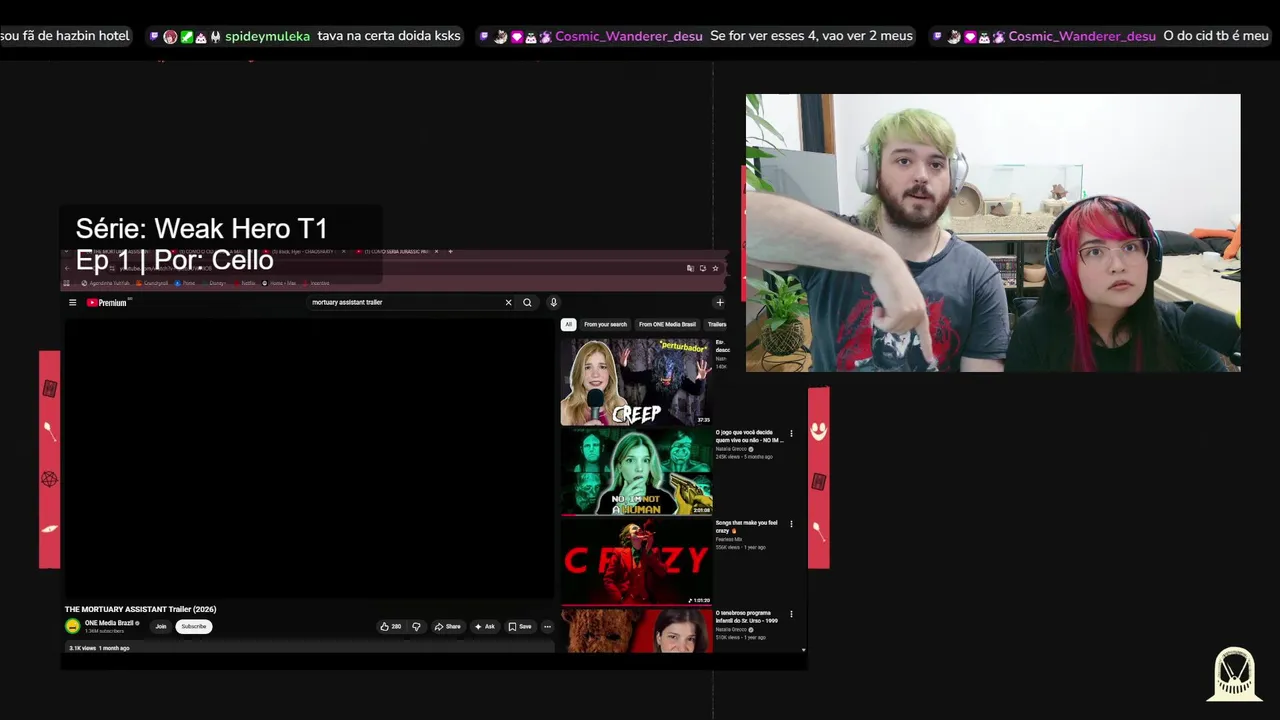Screen dimensions: 1280x720
Task: Click the Ask button
Action: 485,626
